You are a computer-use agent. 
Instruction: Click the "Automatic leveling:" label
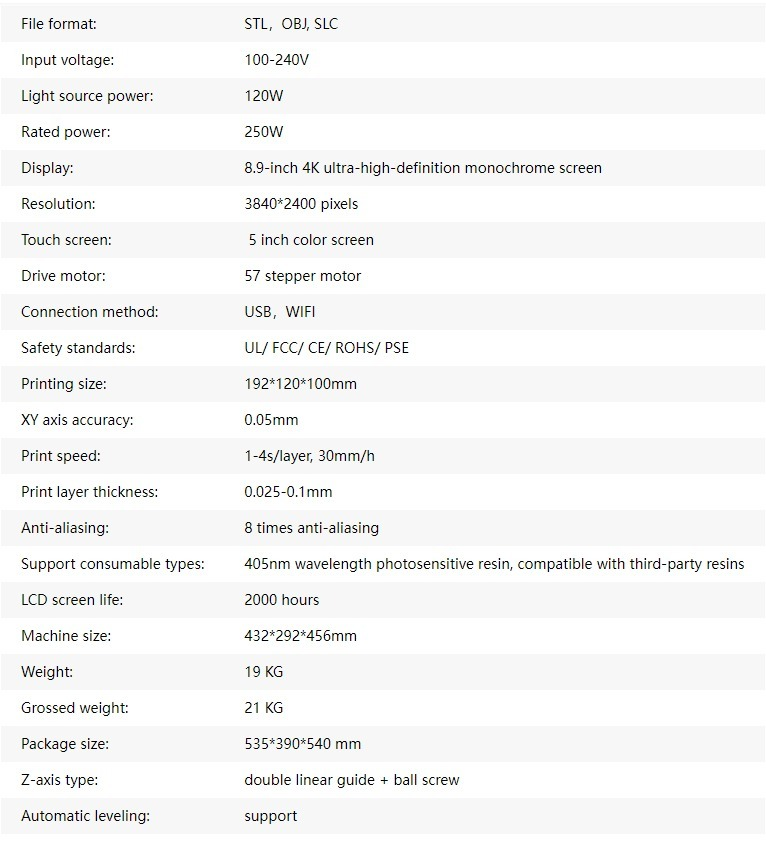click(85, 816)
